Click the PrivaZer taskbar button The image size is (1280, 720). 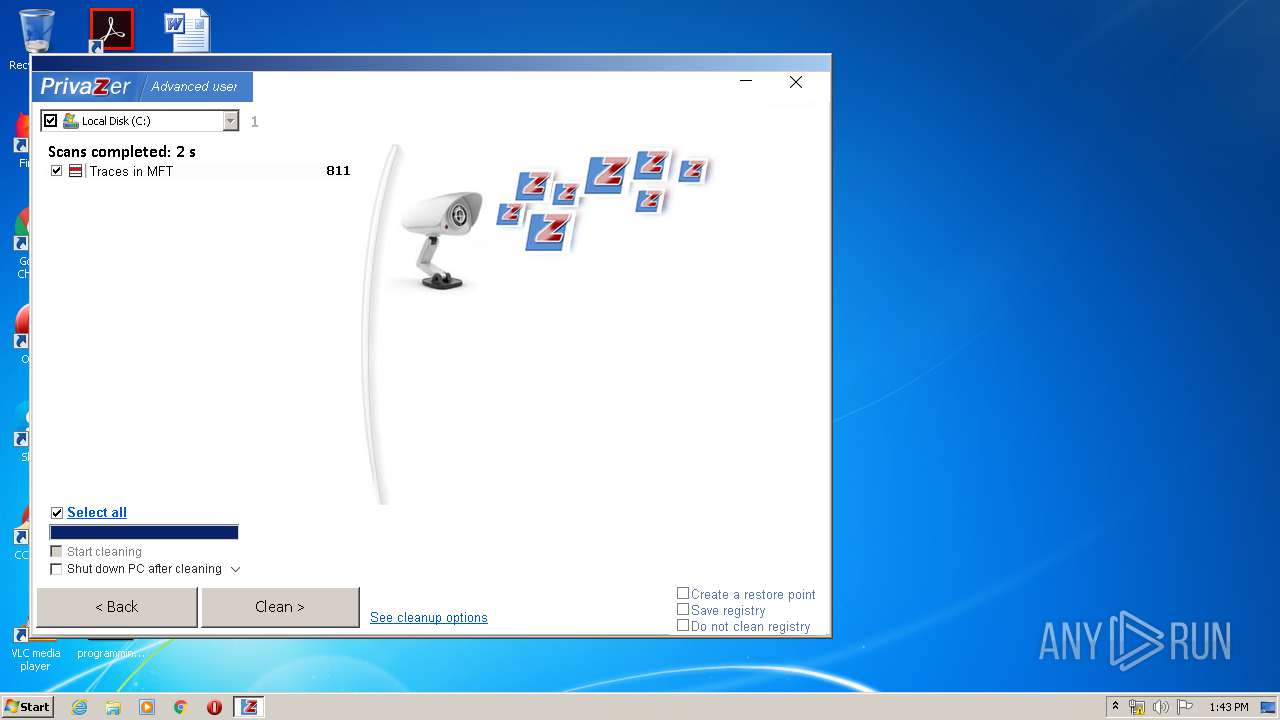click(249, 707)
